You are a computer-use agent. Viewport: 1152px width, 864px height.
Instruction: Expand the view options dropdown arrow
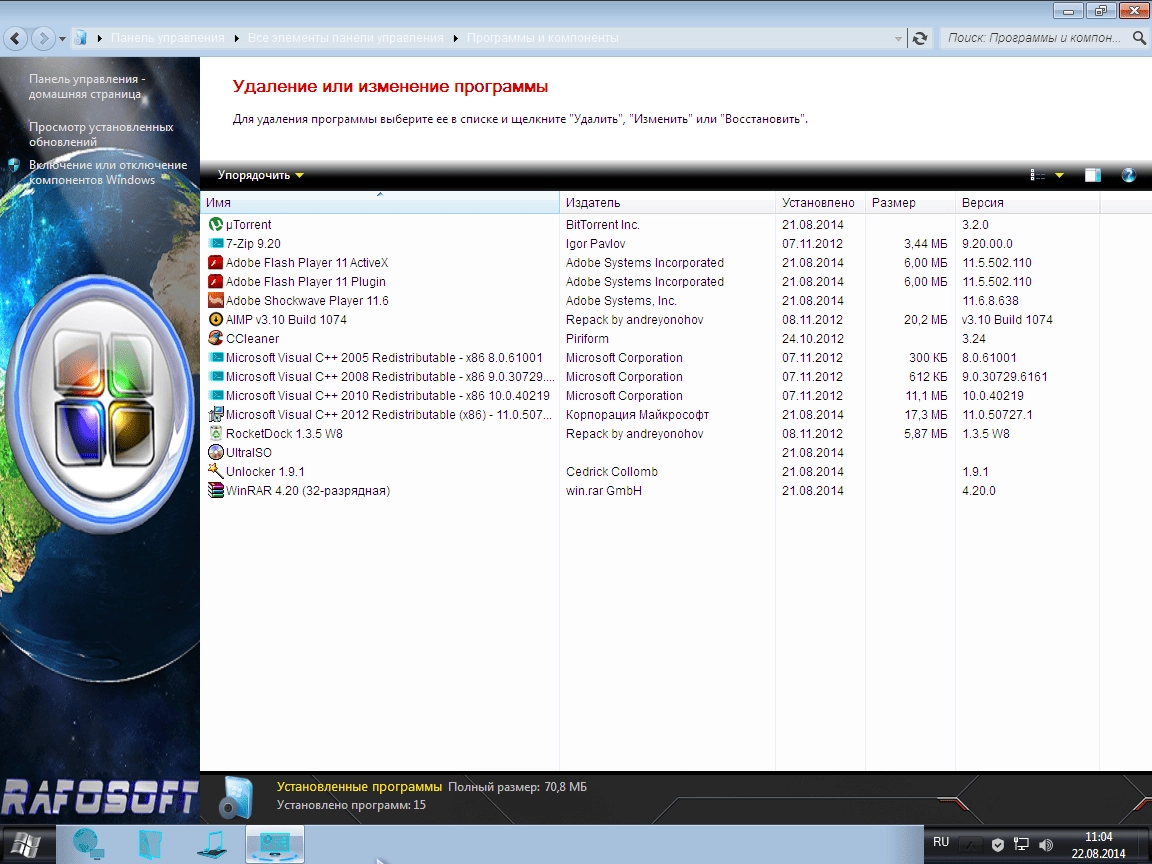click(x=1059, y=175)
